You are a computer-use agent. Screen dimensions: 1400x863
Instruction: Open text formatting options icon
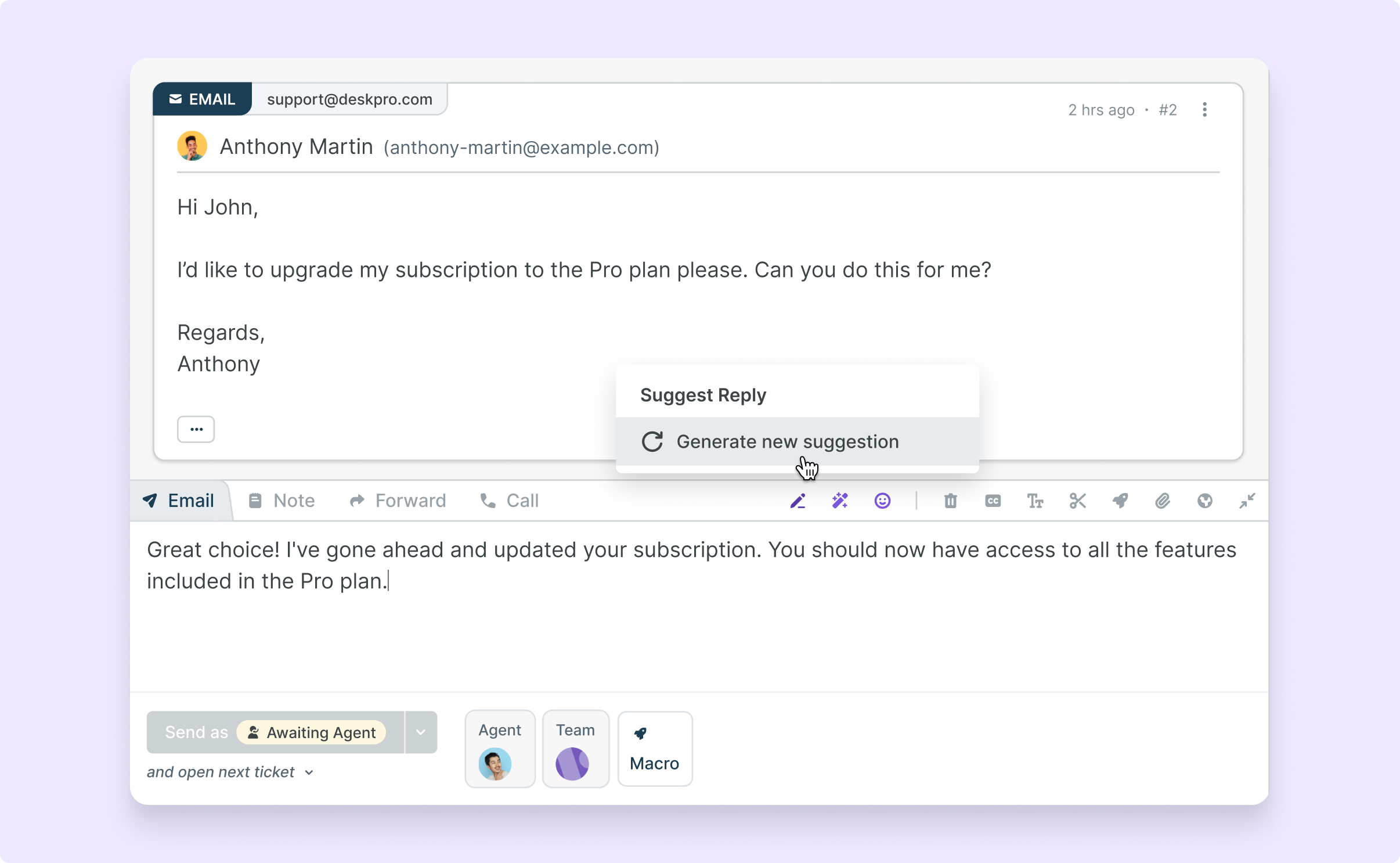1035,501
